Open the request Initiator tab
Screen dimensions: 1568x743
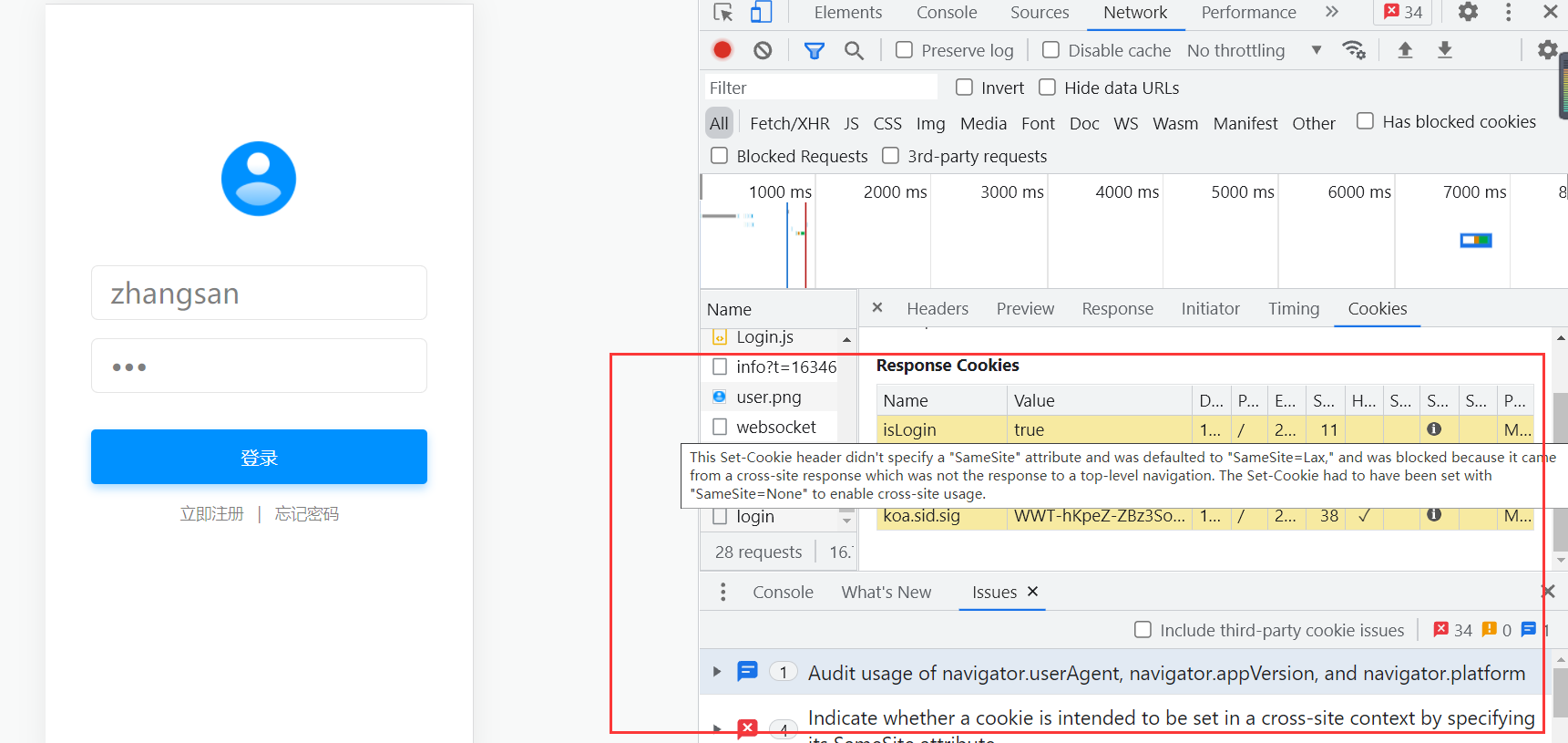point(1210,309)
